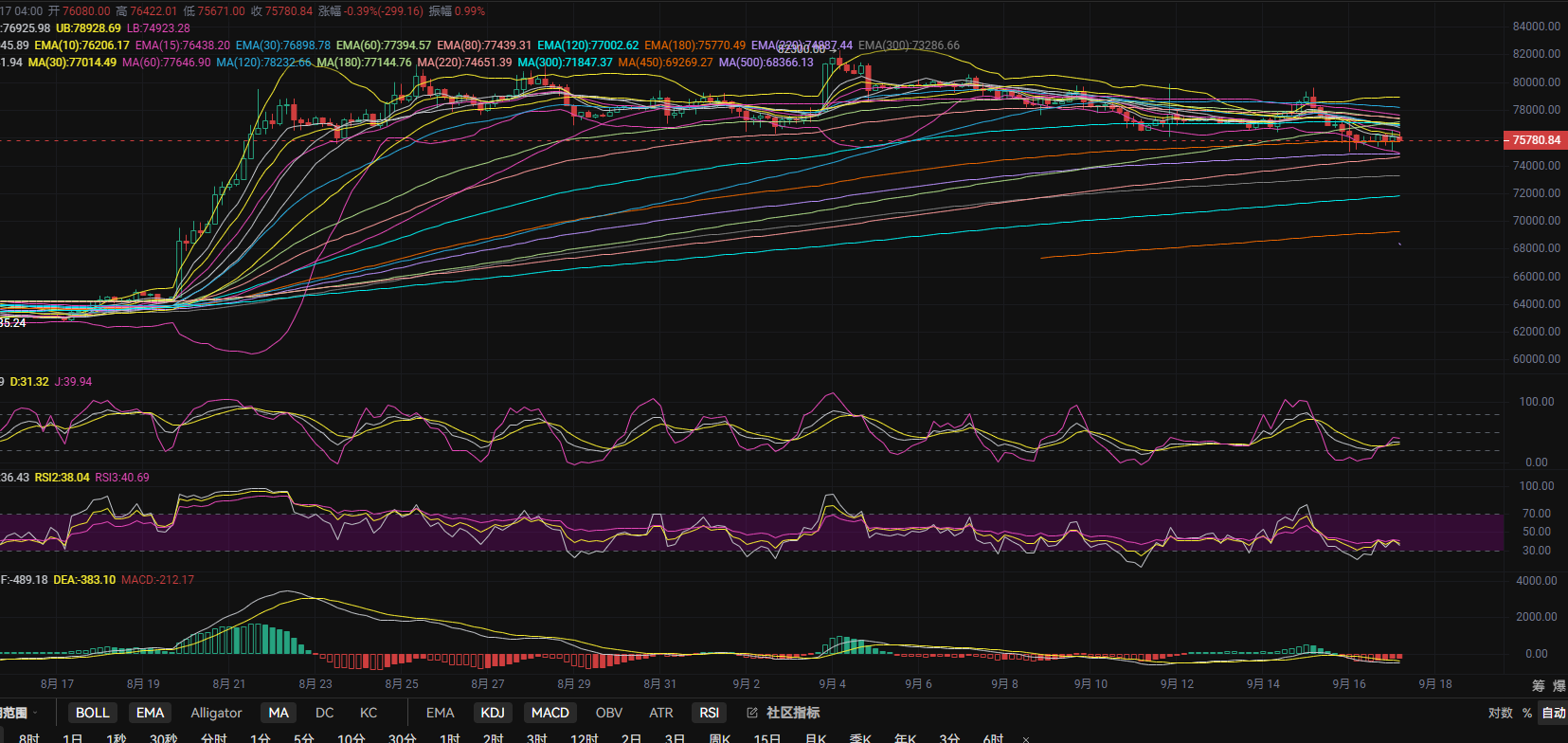Enable the EMA sub-indicator left of KDJ
This screenshot has height=743, width=1568.
tap(440, 713)
